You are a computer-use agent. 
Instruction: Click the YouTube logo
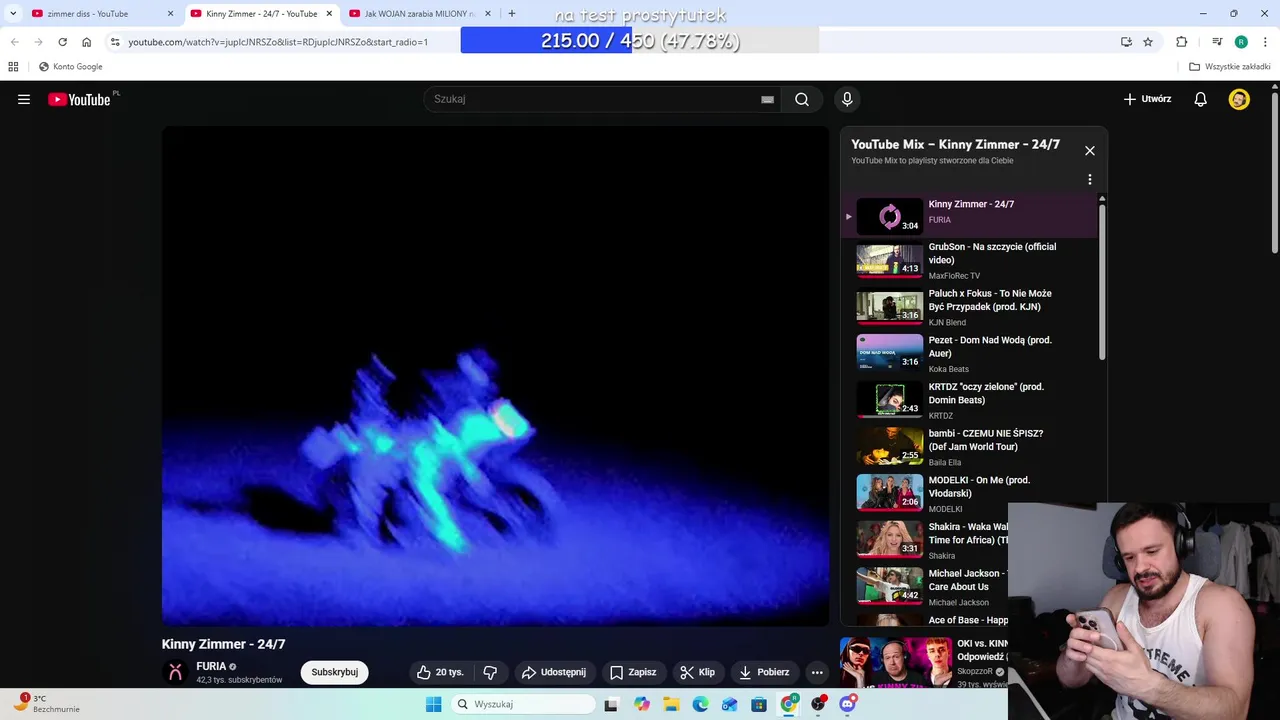point(79,99)
